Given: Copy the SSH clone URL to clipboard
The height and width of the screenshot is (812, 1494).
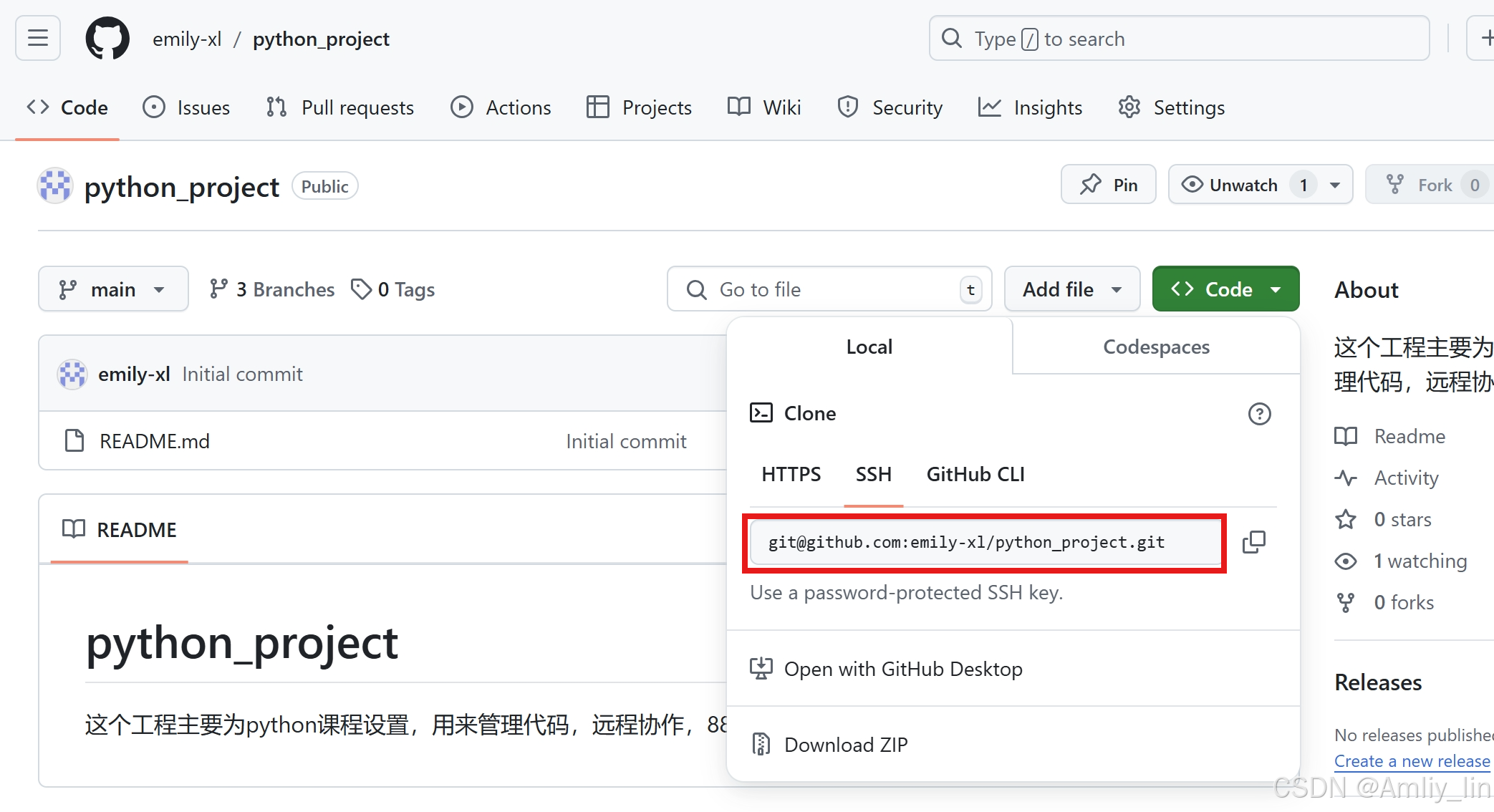Looking at the screenshot, I should 1253,542.
